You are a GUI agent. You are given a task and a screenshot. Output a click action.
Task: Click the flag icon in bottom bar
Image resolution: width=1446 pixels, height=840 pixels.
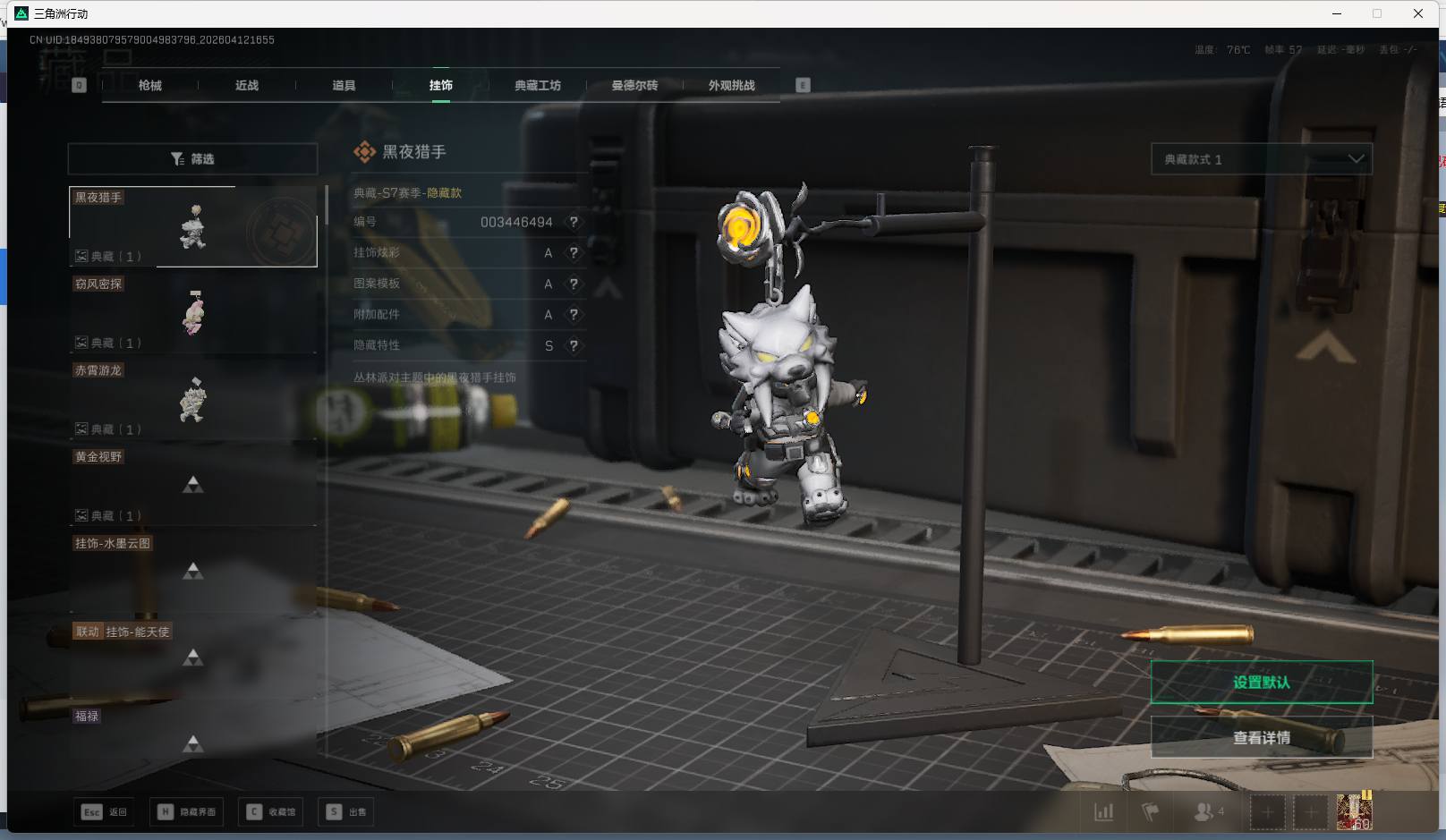[1150, 812]
